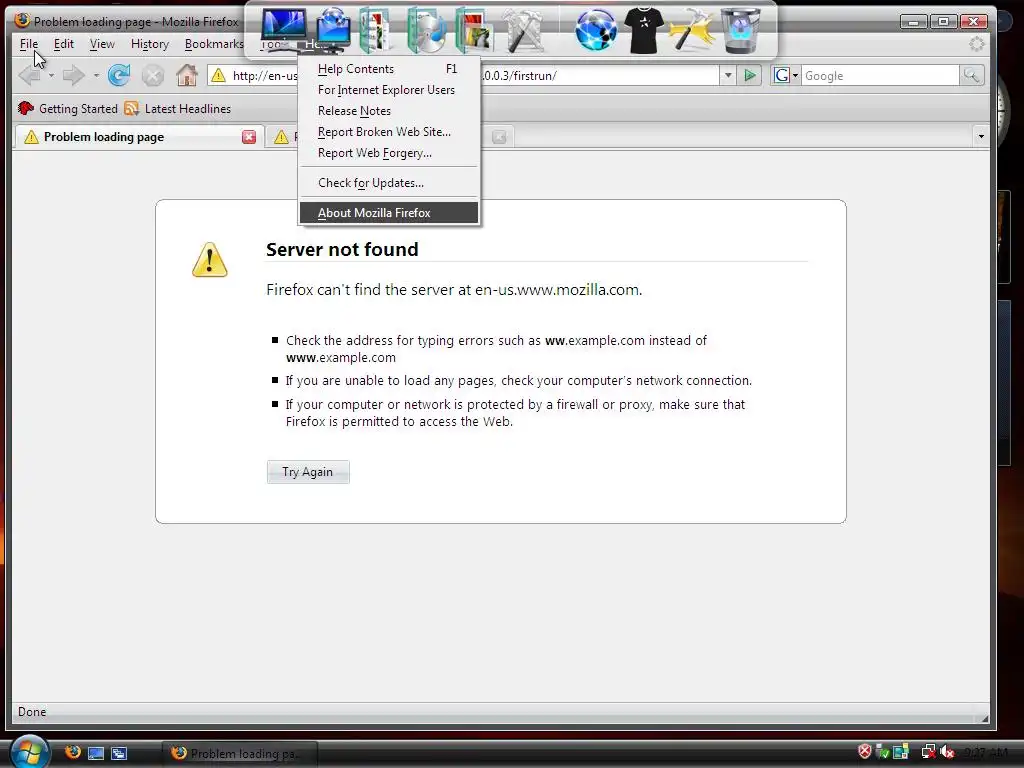Viewport: 1024px width, 768px height.
Task: Open the History menu
Action: tap(150, 44)
